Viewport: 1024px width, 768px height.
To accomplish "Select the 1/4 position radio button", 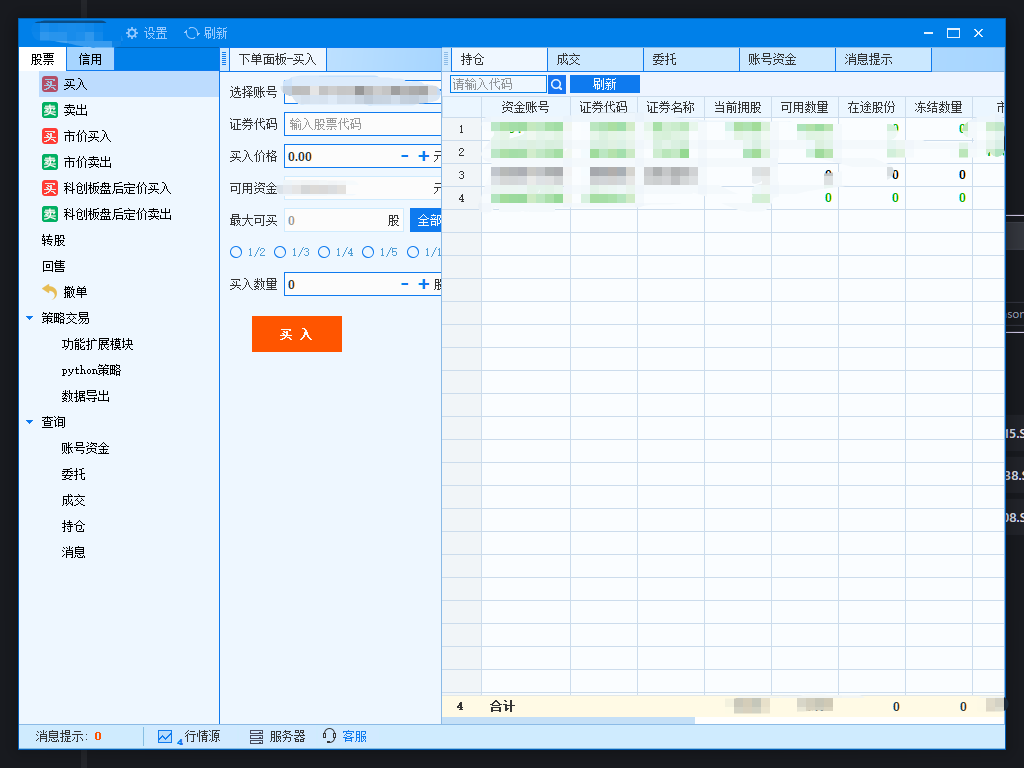I will (x=324, y=252).
